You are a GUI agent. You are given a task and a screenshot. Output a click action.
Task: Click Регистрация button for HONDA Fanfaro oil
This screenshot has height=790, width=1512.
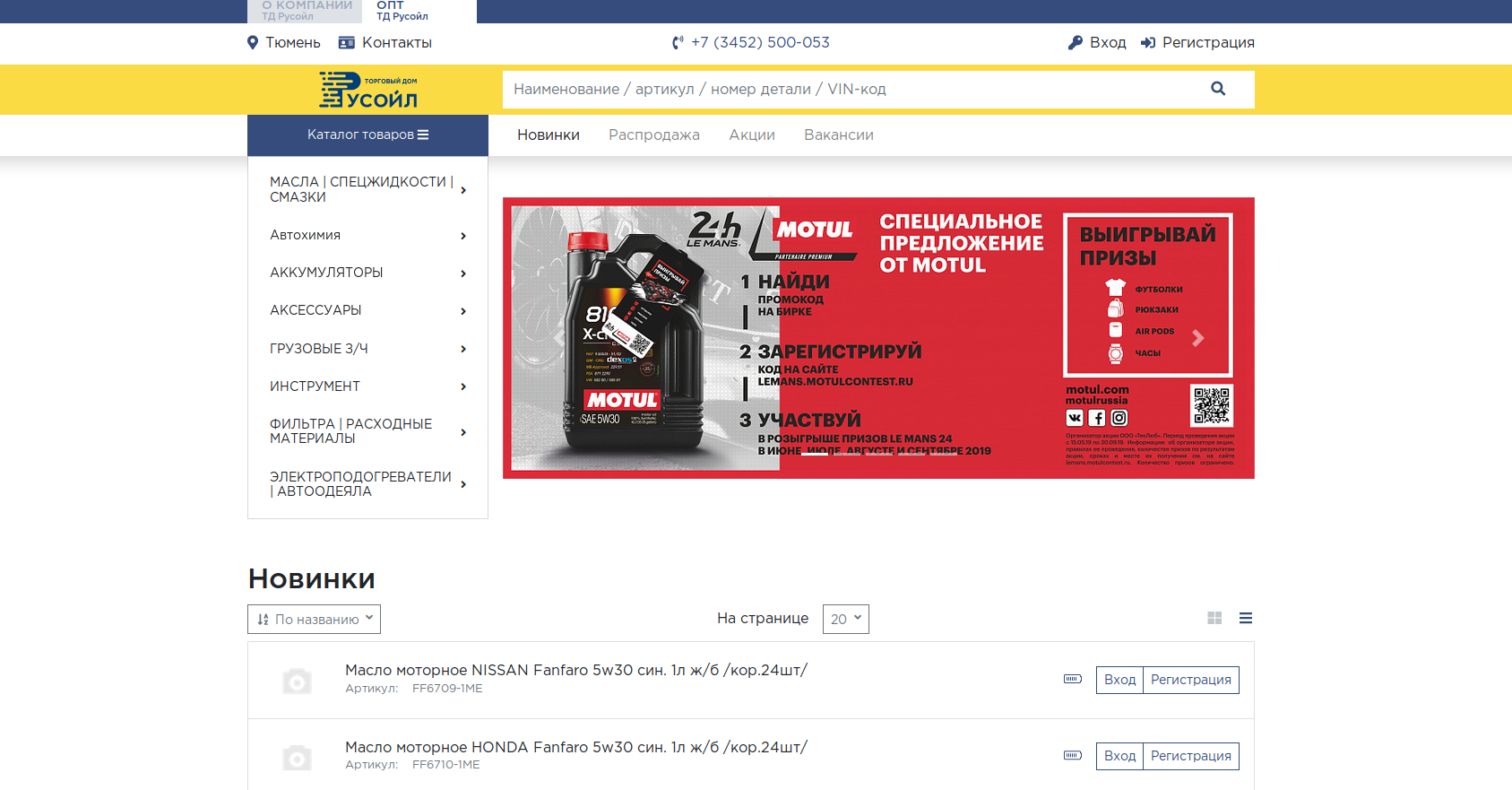coord(1191,756)
